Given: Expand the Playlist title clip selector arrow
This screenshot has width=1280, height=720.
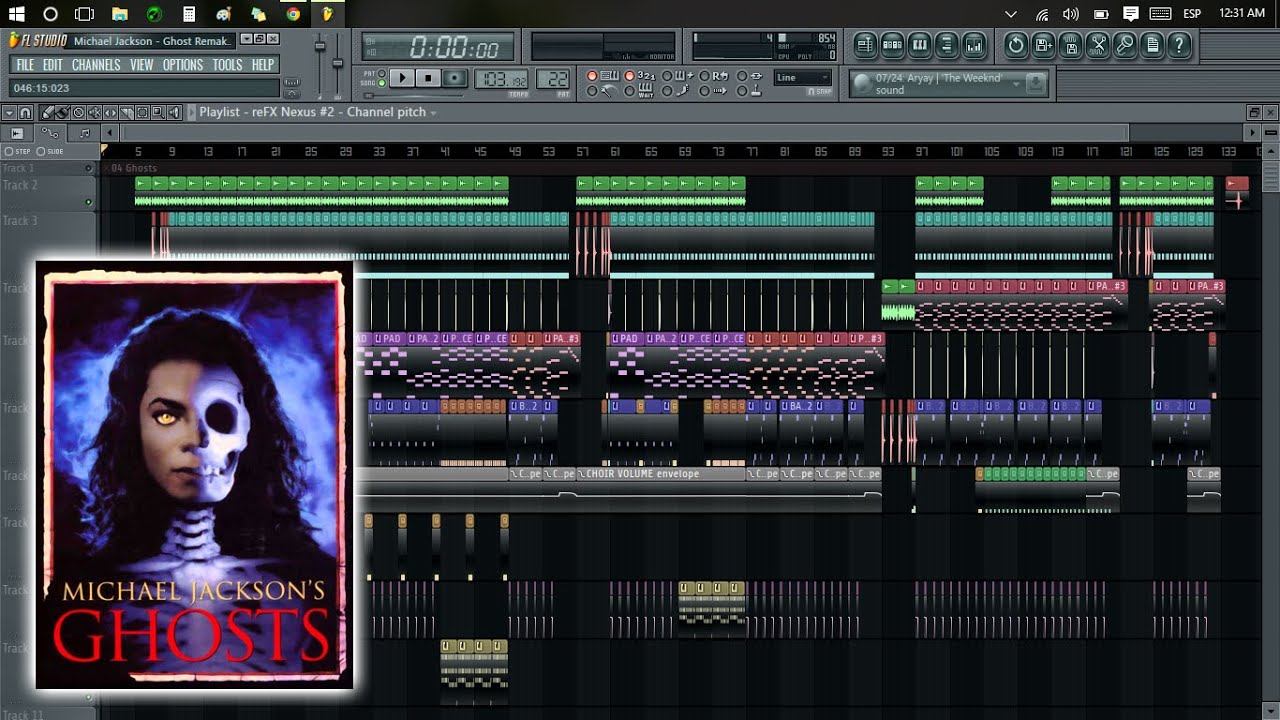Looking at the screenshot, I should click(x=433, y=113).
